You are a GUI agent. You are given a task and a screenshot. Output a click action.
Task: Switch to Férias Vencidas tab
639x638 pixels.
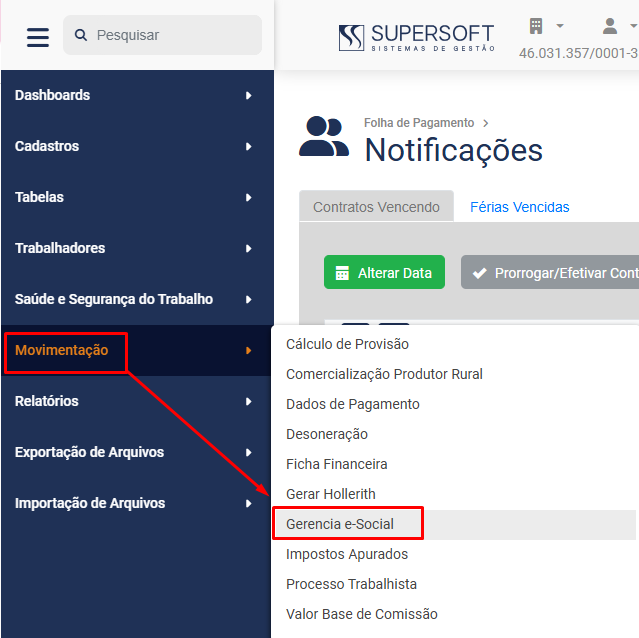[x=520, y=207]
